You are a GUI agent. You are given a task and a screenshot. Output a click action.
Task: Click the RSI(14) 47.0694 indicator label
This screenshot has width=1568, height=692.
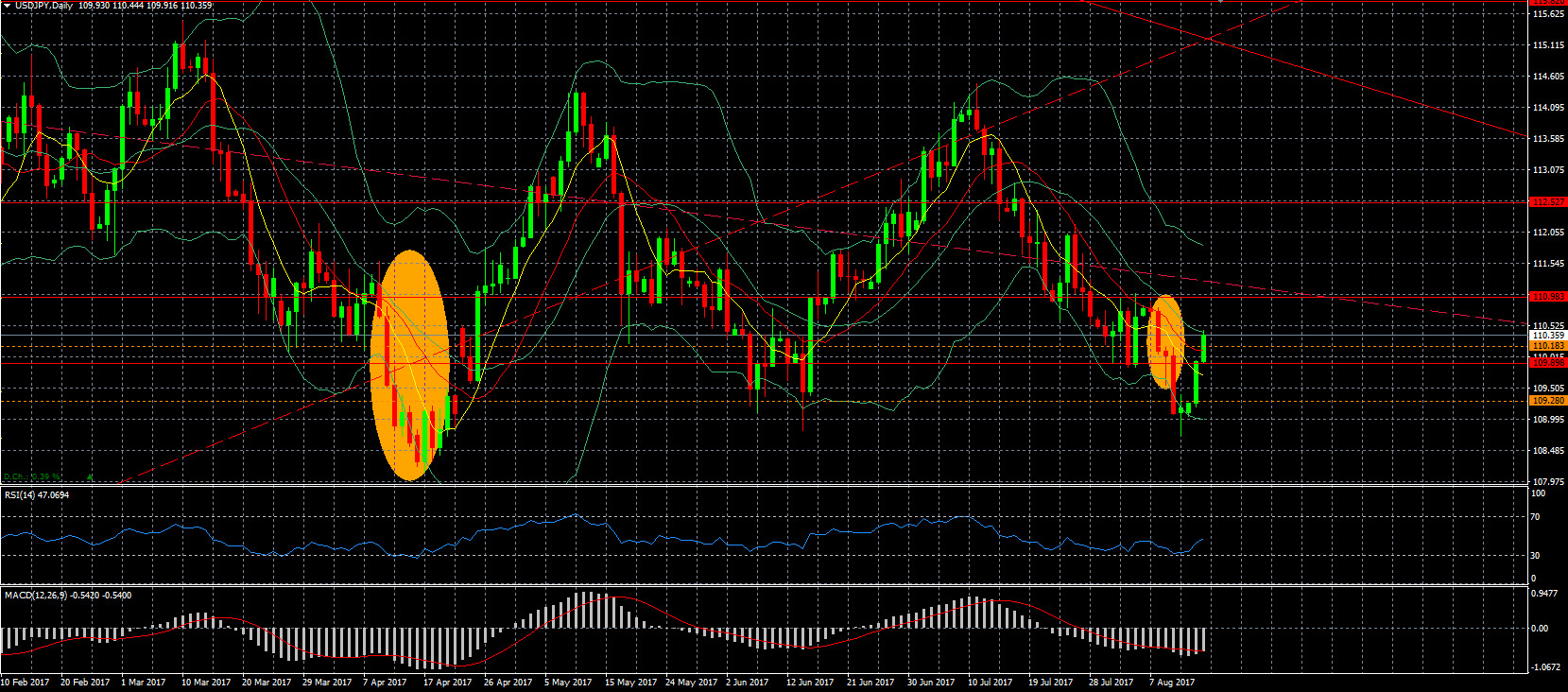[x=37, y=494]
